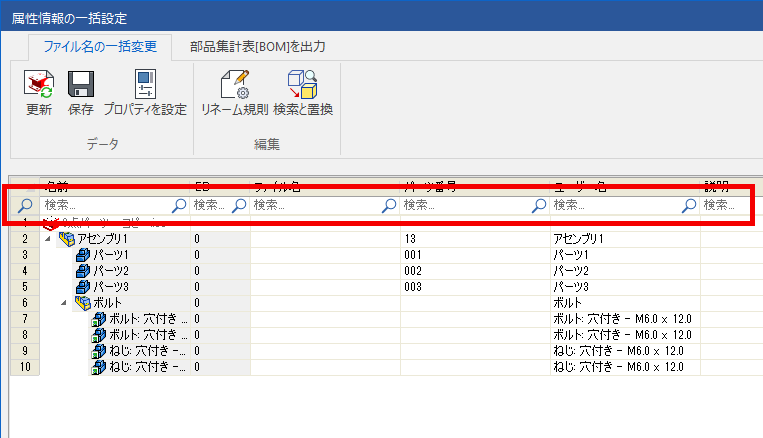Click part number cell 13
Viewport: 763px width, 438px height.
[x=475, y=238]
